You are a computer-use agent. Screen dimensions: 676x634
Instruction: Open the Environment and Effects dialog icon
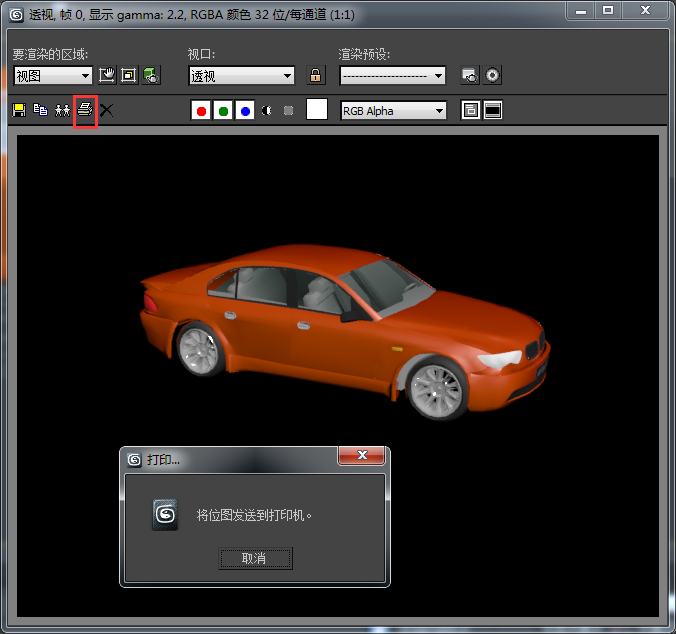click(x=492, y=75)
